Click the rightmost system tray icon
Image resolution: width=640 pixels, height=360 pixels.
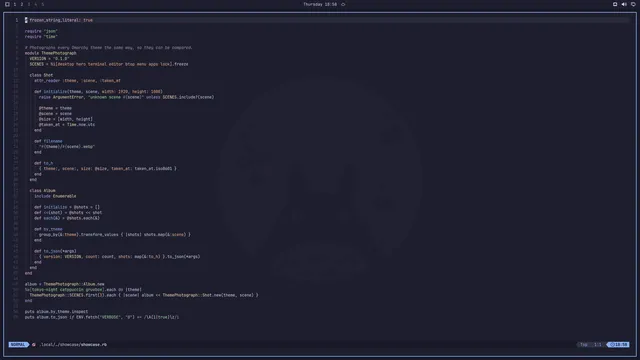pos(633,4)
